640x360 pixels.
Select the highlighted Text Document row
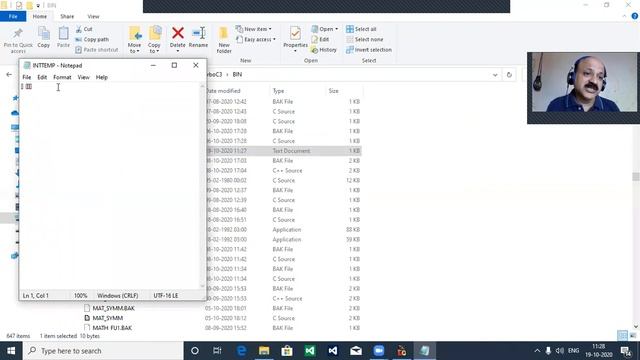click(x=284, y=151)
